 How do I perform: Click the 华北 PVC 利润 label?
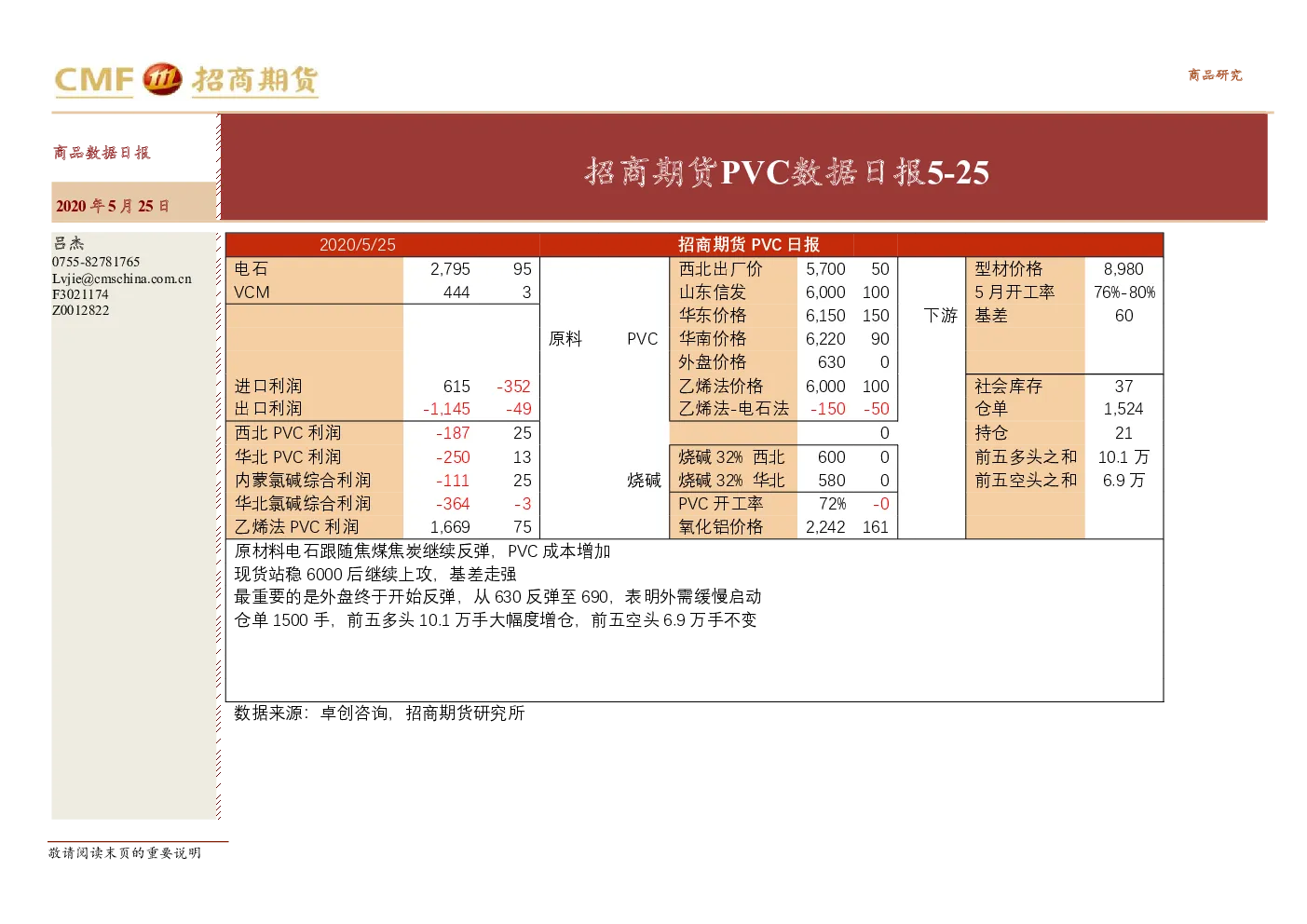point(288,457)
